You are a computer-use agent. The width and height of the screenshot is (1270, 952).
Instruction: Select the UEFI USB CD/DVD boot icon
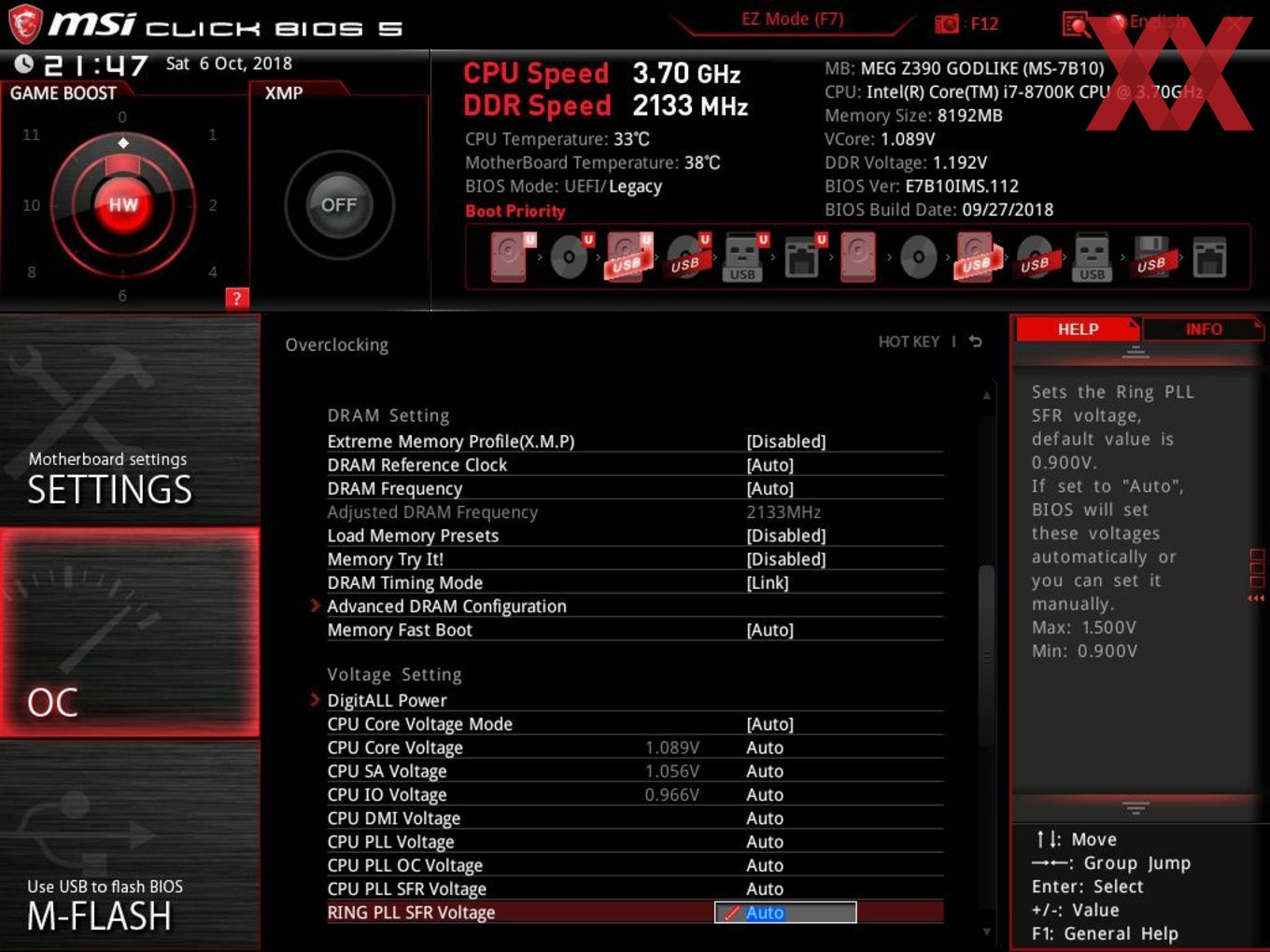pyautogui.click(x=687, y=257)
